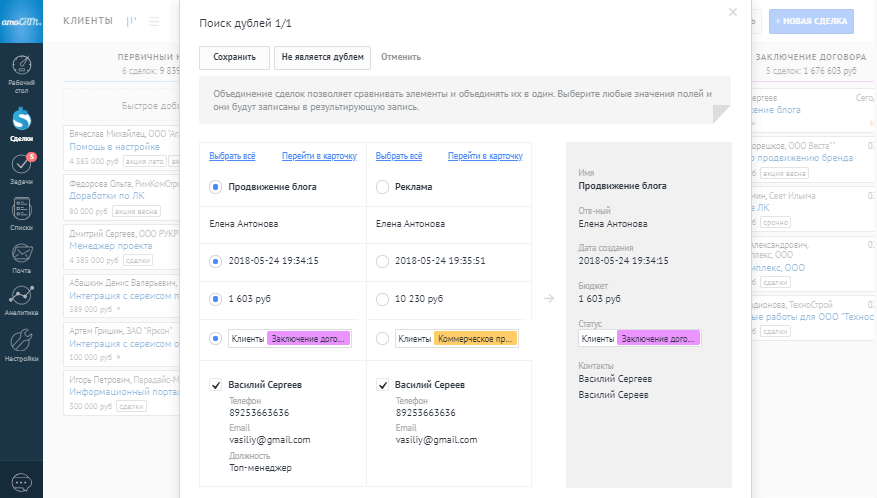This screenshot has width=877, height=498.
Task: Open Настройки settings icon
Action: point(21,342)
